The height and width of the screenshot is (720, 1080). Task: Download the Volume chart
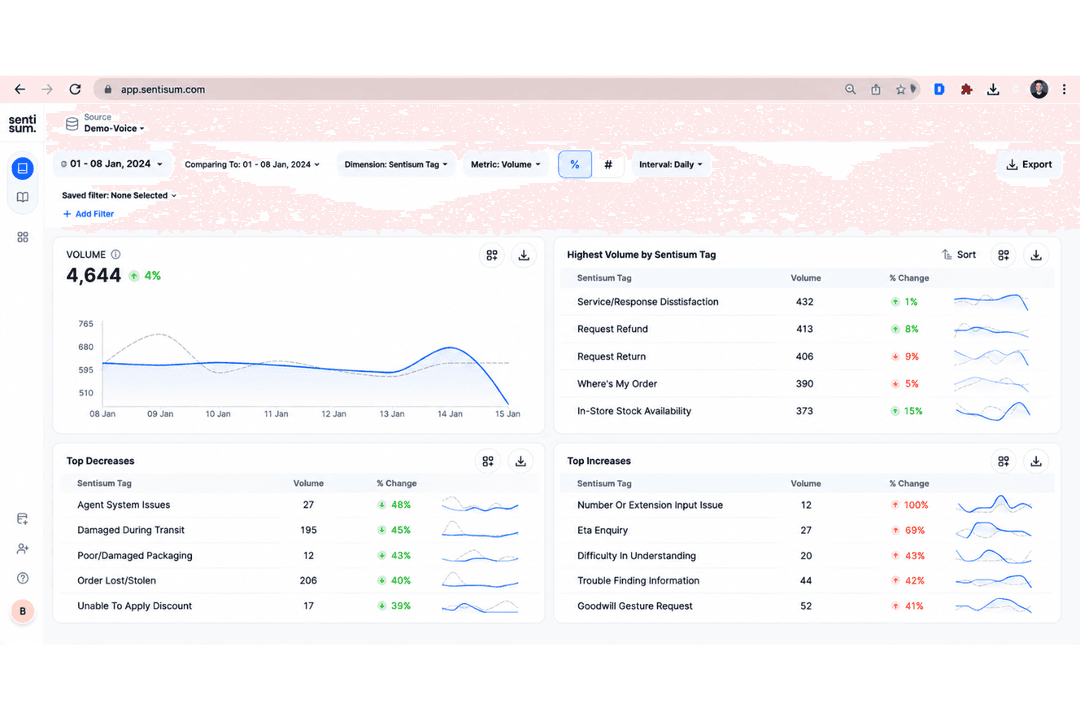pyautogui.click(x=524, y=256)
